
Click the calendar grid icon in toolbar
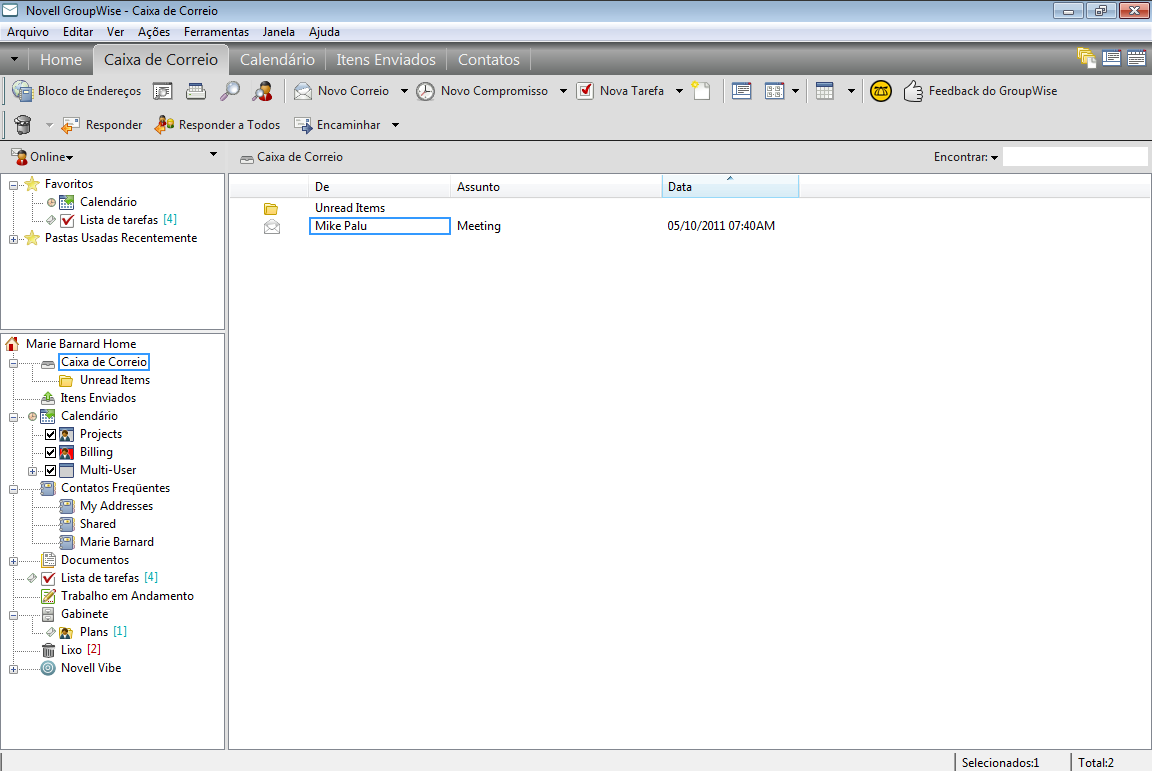(x=825, y=91)
